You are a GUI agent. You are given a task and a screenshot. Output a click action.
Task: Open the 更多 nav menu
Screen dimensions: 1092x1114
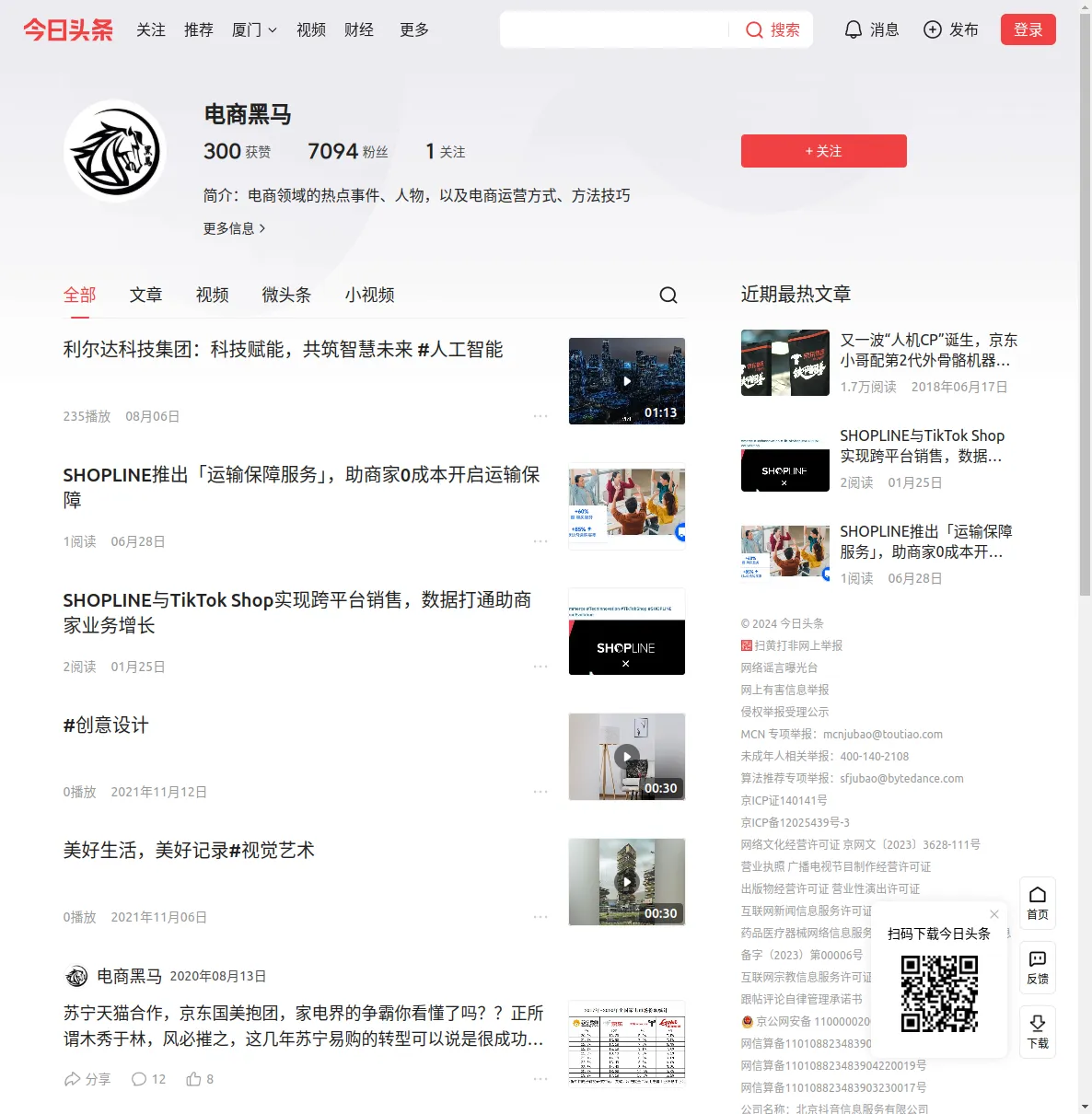click(x=414, y=29)
